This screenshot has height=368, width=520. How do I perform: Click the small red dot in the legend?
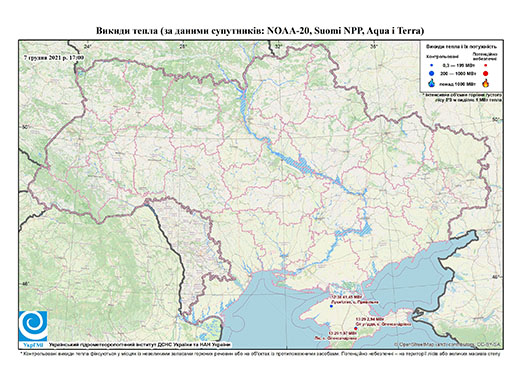tap(485, 65)
